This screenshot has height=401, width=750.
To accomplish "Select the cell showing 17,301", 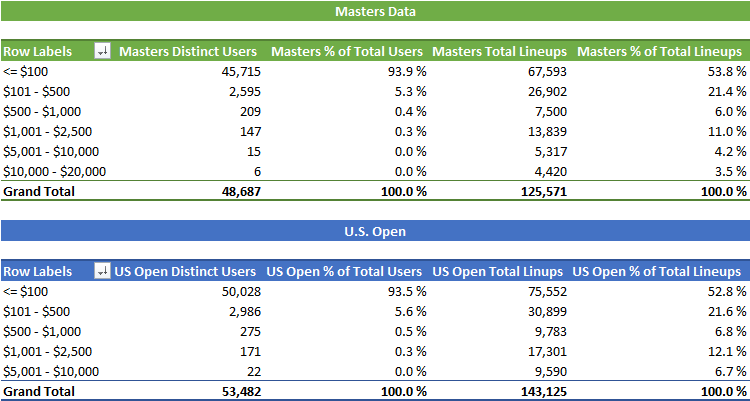I will [x=547, y=352].
